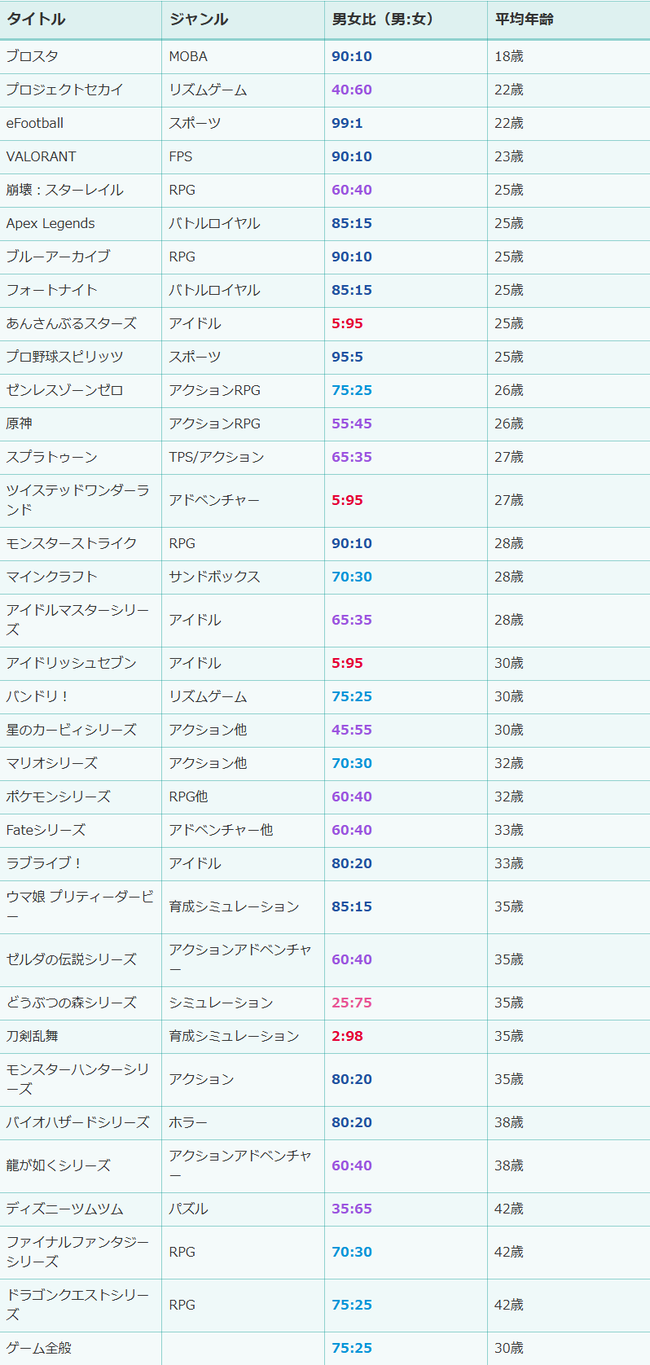Click the ツイステッドワンダーランド title cell
Screen dimensions: 650x1365
[x=81, y=500]
